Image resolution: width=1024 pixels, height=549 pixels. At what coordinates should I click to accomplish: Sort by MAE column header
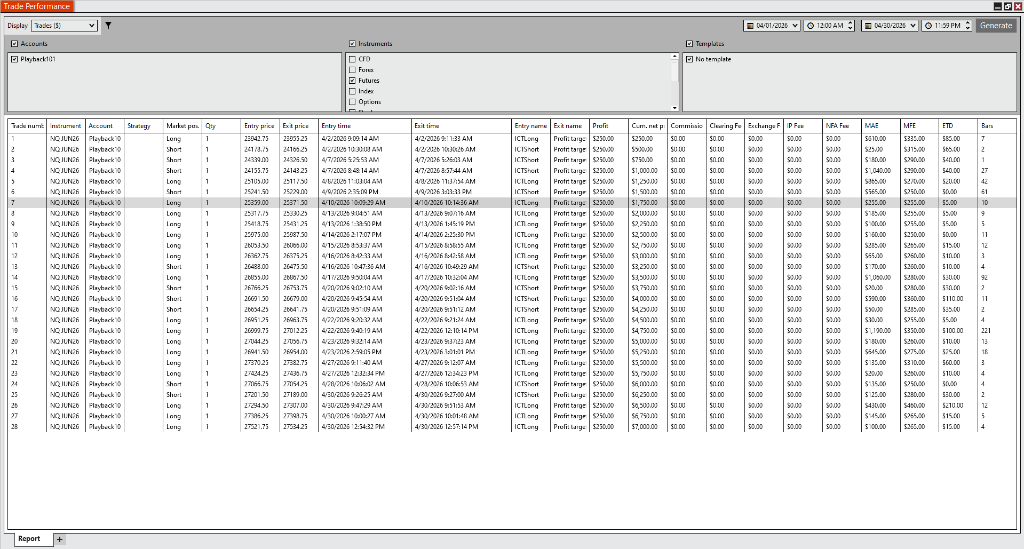pyautogui.click(x=880, y=126)
